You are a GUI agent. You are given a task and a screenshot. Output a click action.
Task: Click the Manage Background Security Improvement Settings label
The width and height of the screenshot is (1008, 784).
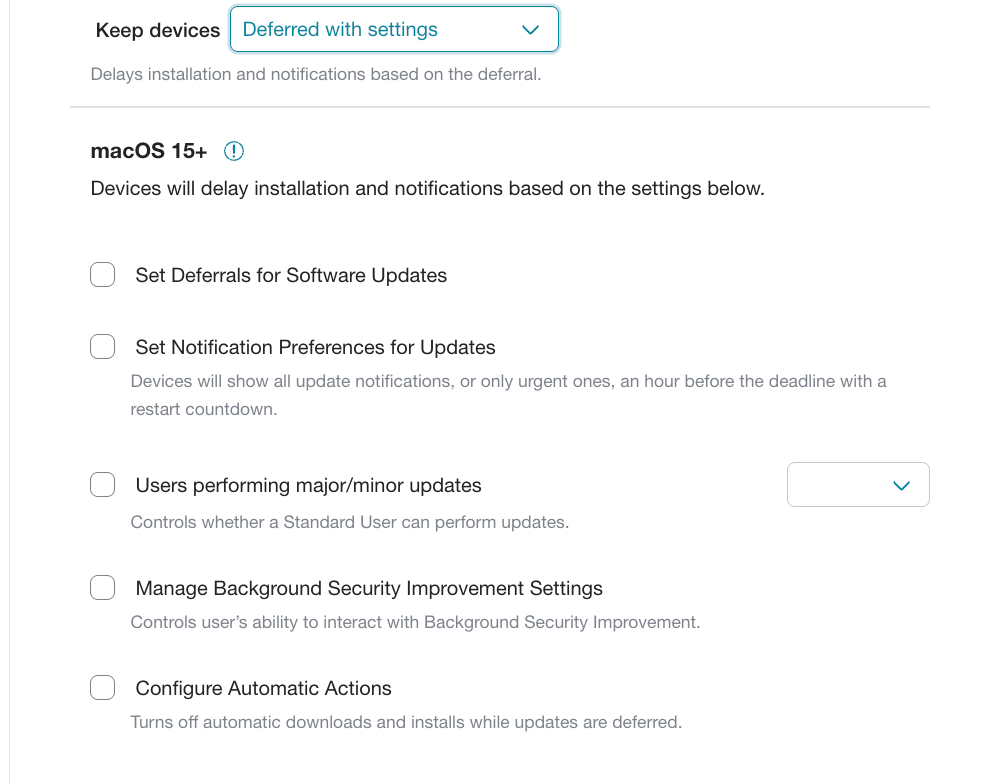[x=369, y=589]
